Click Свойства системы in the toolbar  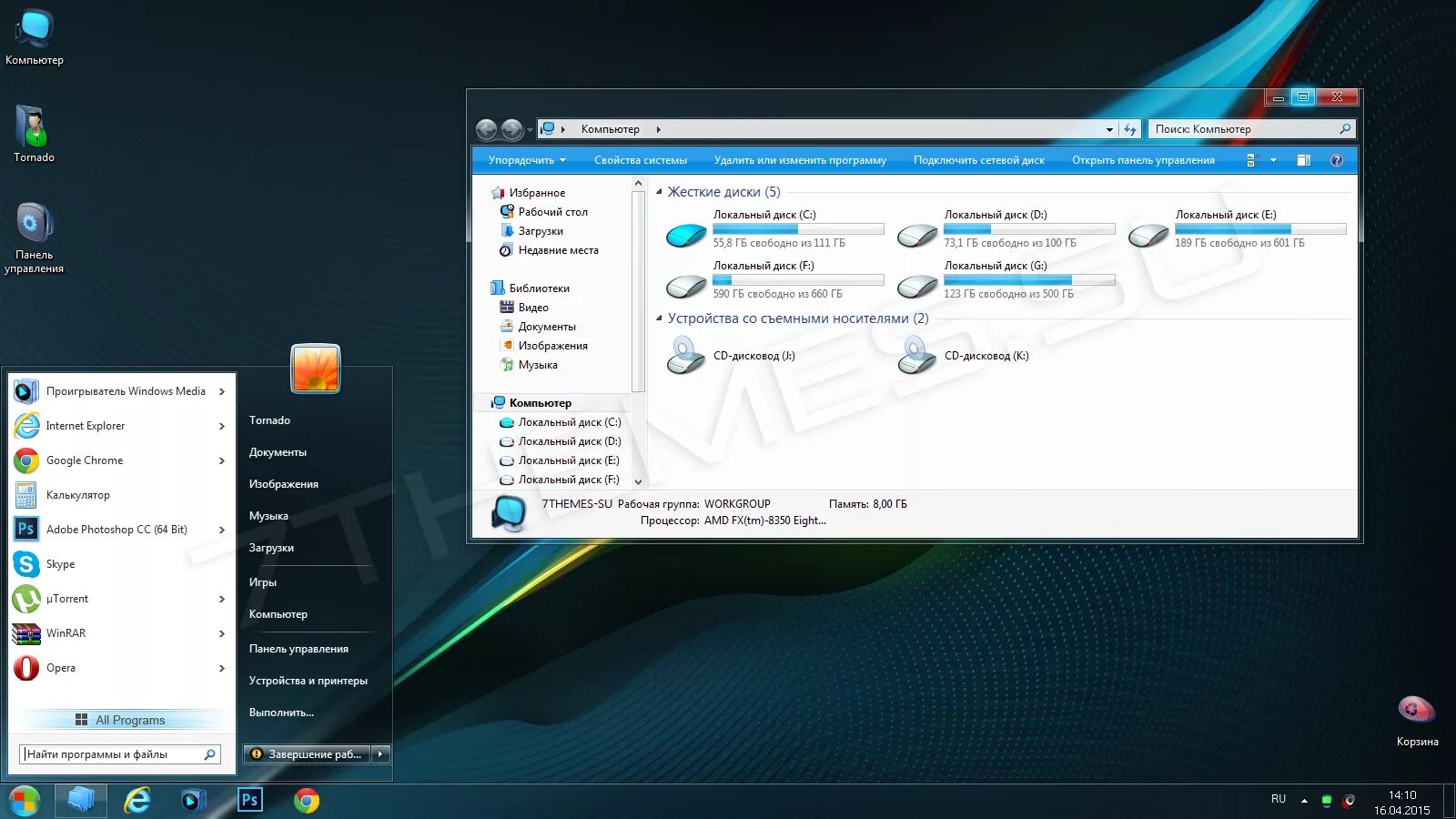[641, 160]
